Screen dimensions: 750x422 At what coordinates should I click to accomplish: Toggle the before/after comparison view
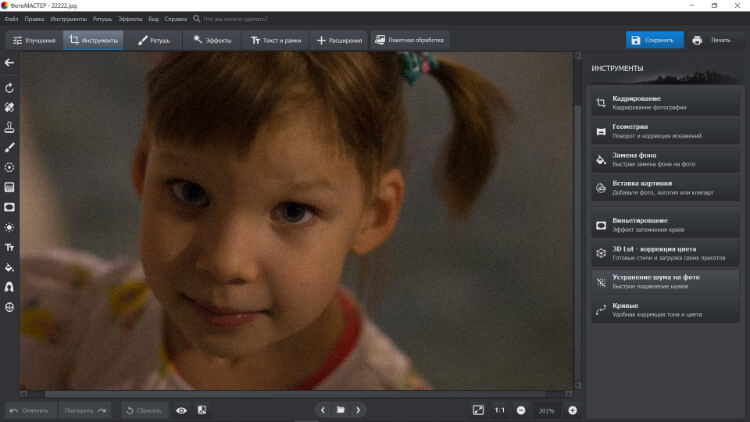coord(201,410)
